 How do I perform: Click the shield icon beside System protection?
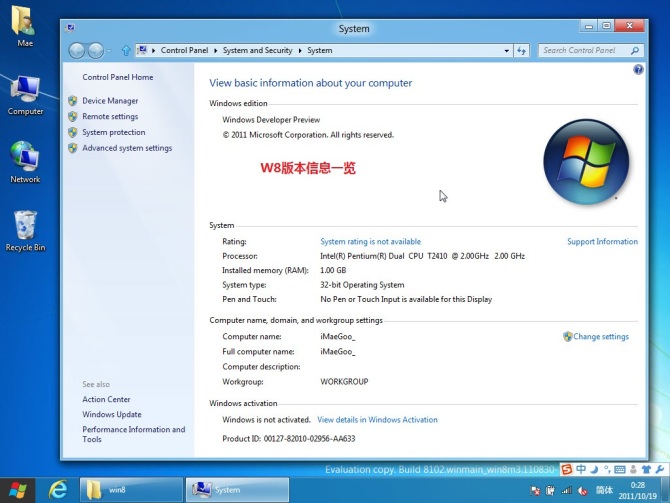73,132
